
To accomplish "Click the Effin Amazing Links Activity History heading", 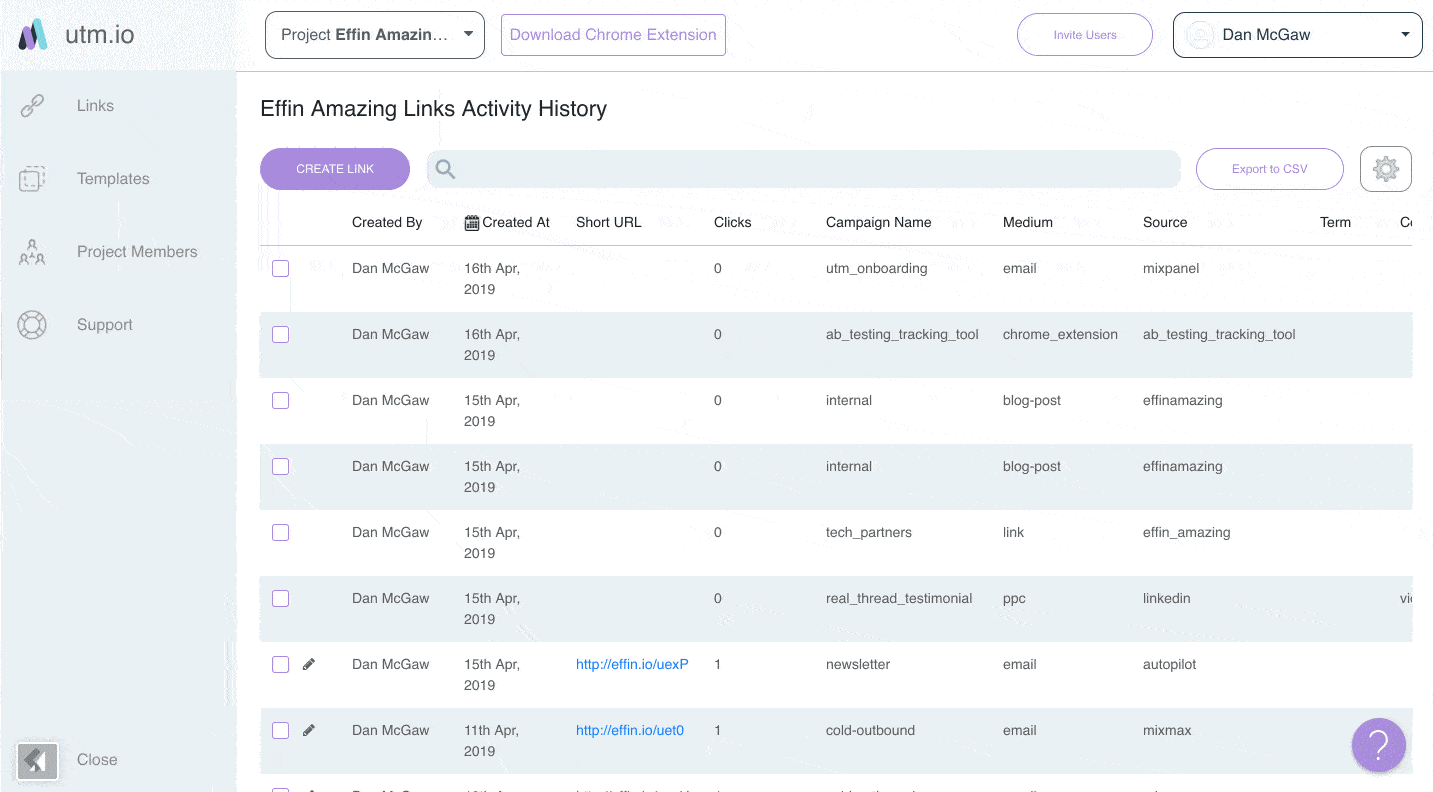I will [434, 108].
